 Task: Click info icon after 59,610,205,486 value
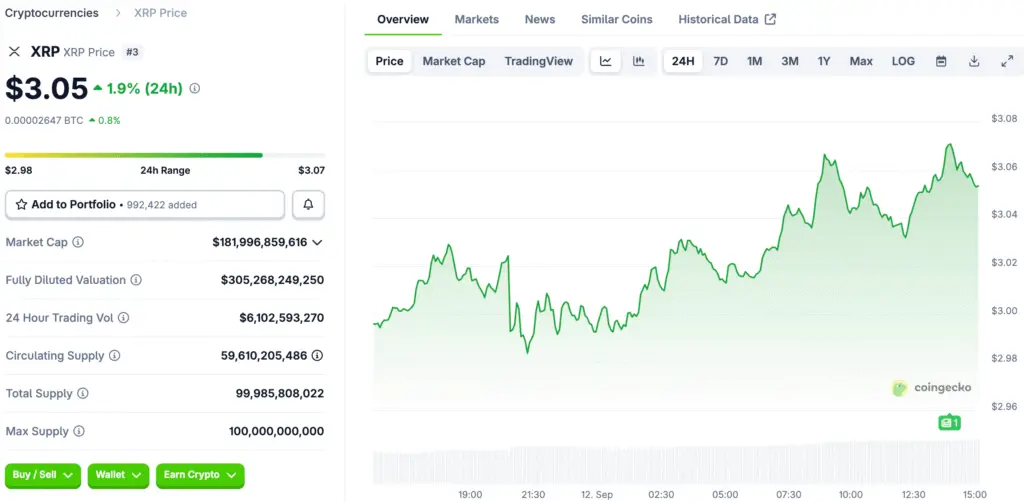pyautogui.click(x=317, y=356)
